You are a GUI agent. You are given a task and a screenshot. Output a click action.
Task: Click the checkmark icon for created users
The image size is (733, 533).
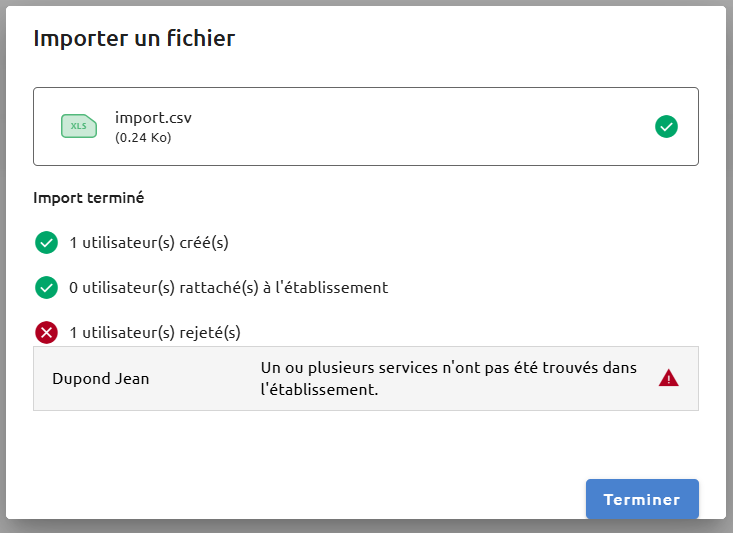pyautogui.click(x=46, y=243)
